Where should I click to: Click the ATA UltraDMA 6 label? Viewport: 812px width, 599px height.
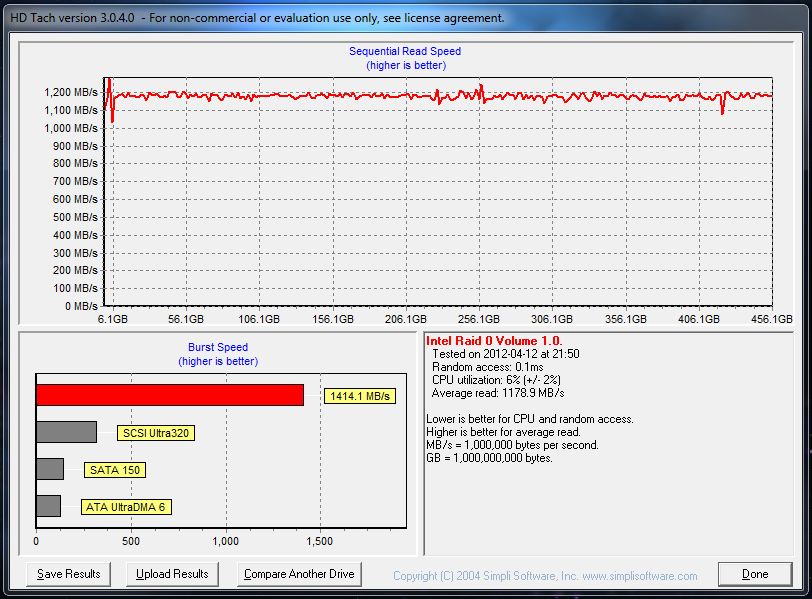point(126,507)
